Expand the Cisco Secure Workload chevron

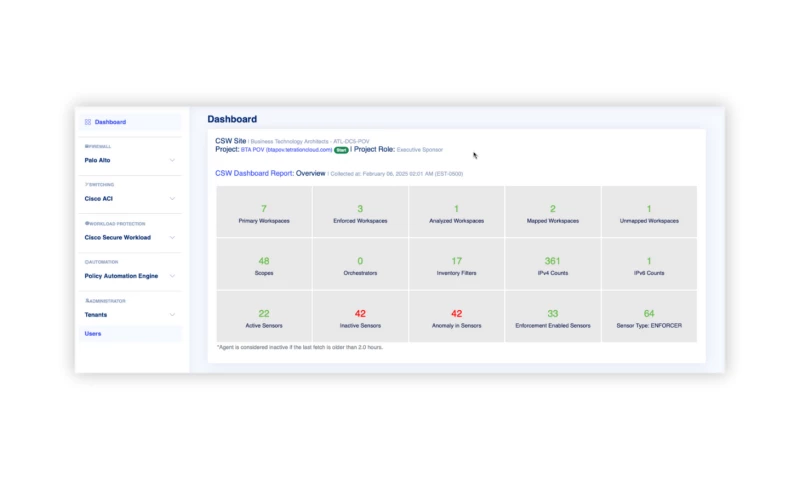[x=172, y=238]
